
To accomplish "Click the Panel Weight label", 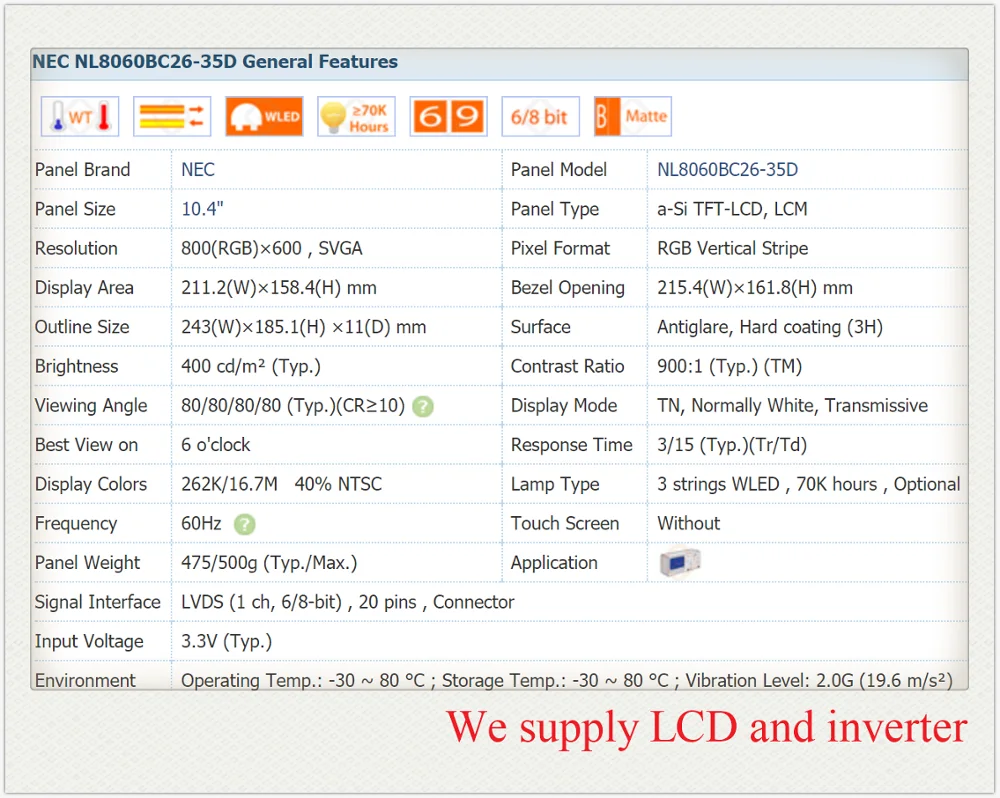I will [87, 563].
